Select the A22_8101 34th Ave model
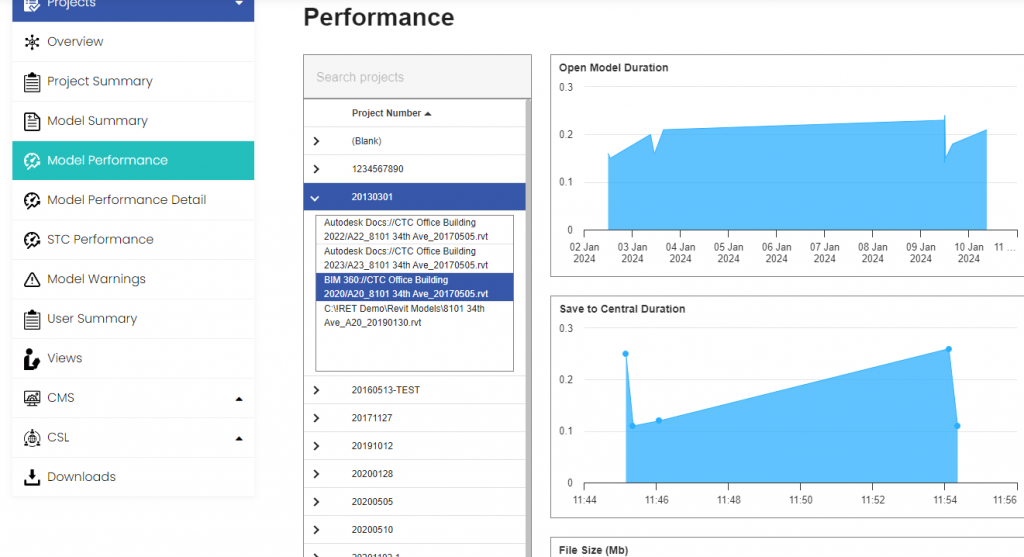 (x=413, y=230)
